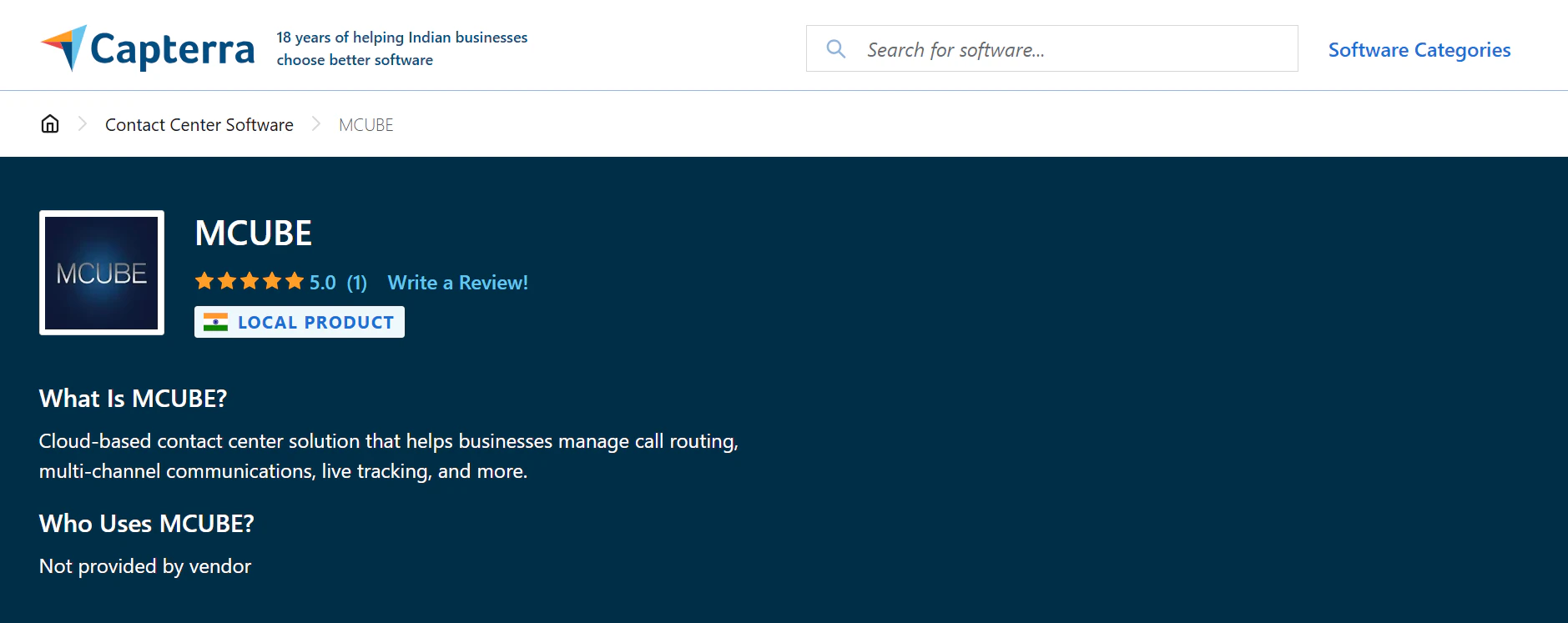The width and height of the screenshot is (1568, 623).
Task: Click the LOCAL PRODUCT badge text
Action: coord(315,323)
